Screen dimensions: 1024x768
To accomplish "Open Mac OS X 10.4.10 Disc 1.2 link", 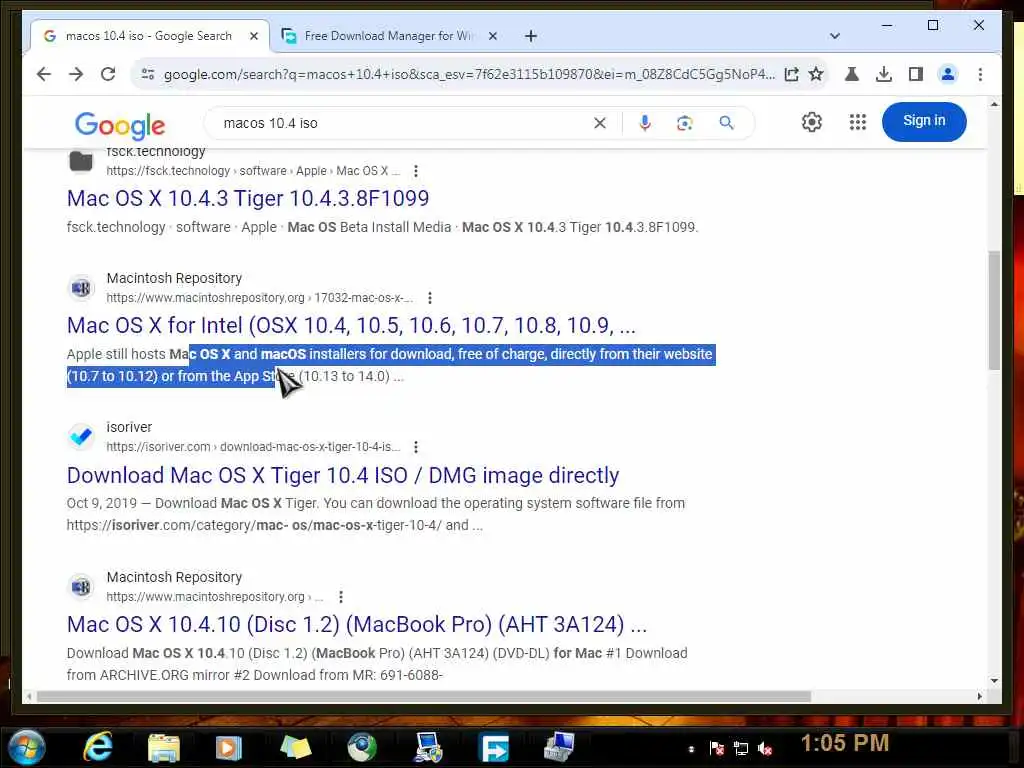I will (x=357, y=624).
